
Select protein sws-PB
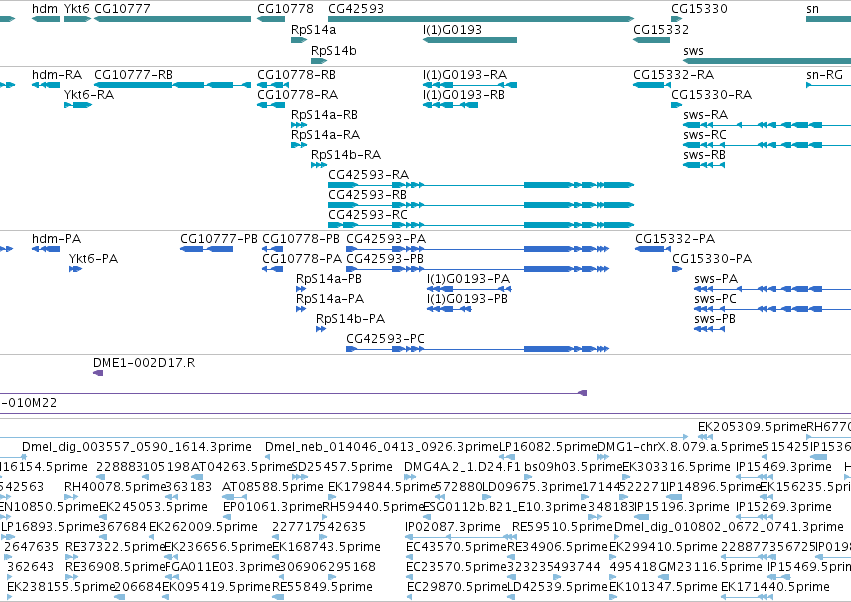point(715,319)
